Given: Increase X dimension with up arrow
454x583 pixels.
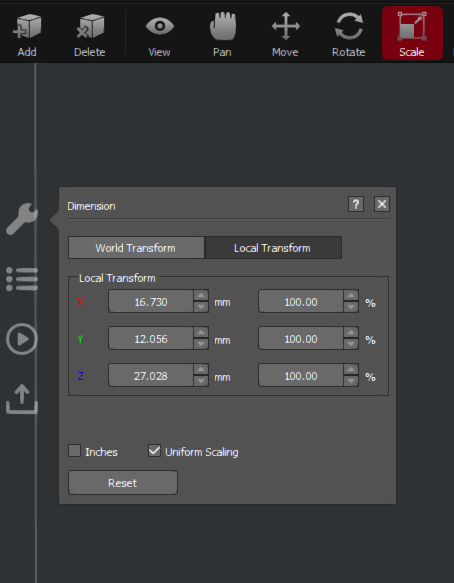Looking at the screenshot, I should coord(201,296).
